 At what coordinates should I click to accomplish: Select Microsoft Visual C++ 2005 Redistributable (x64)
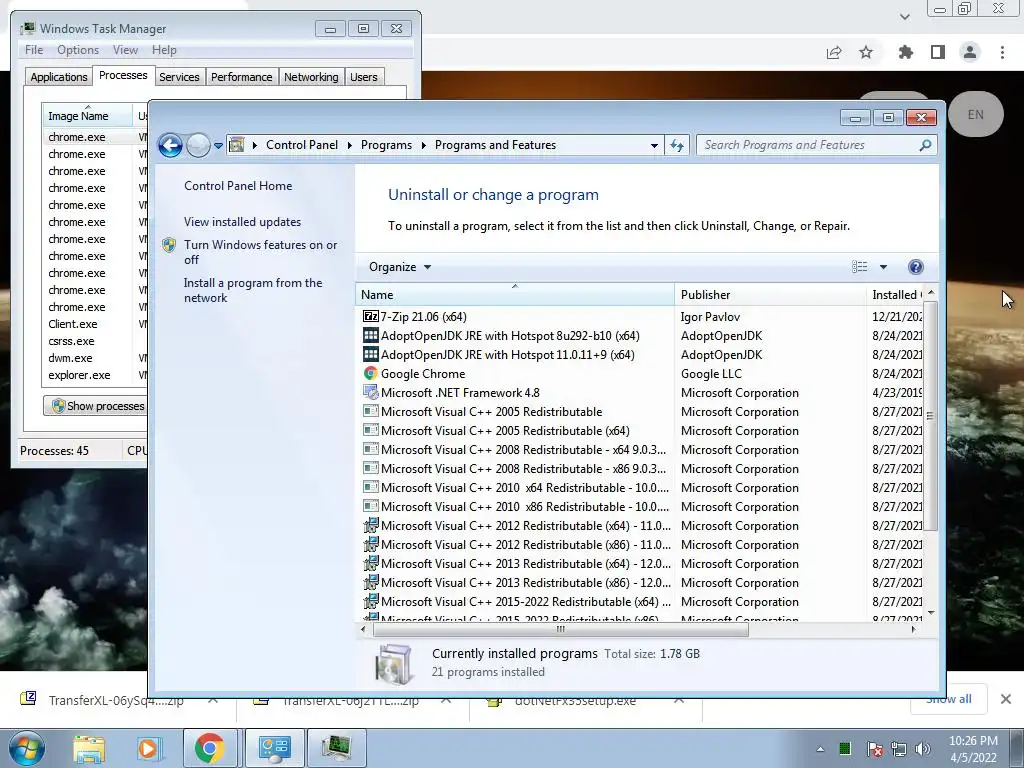tap(505, 430)
